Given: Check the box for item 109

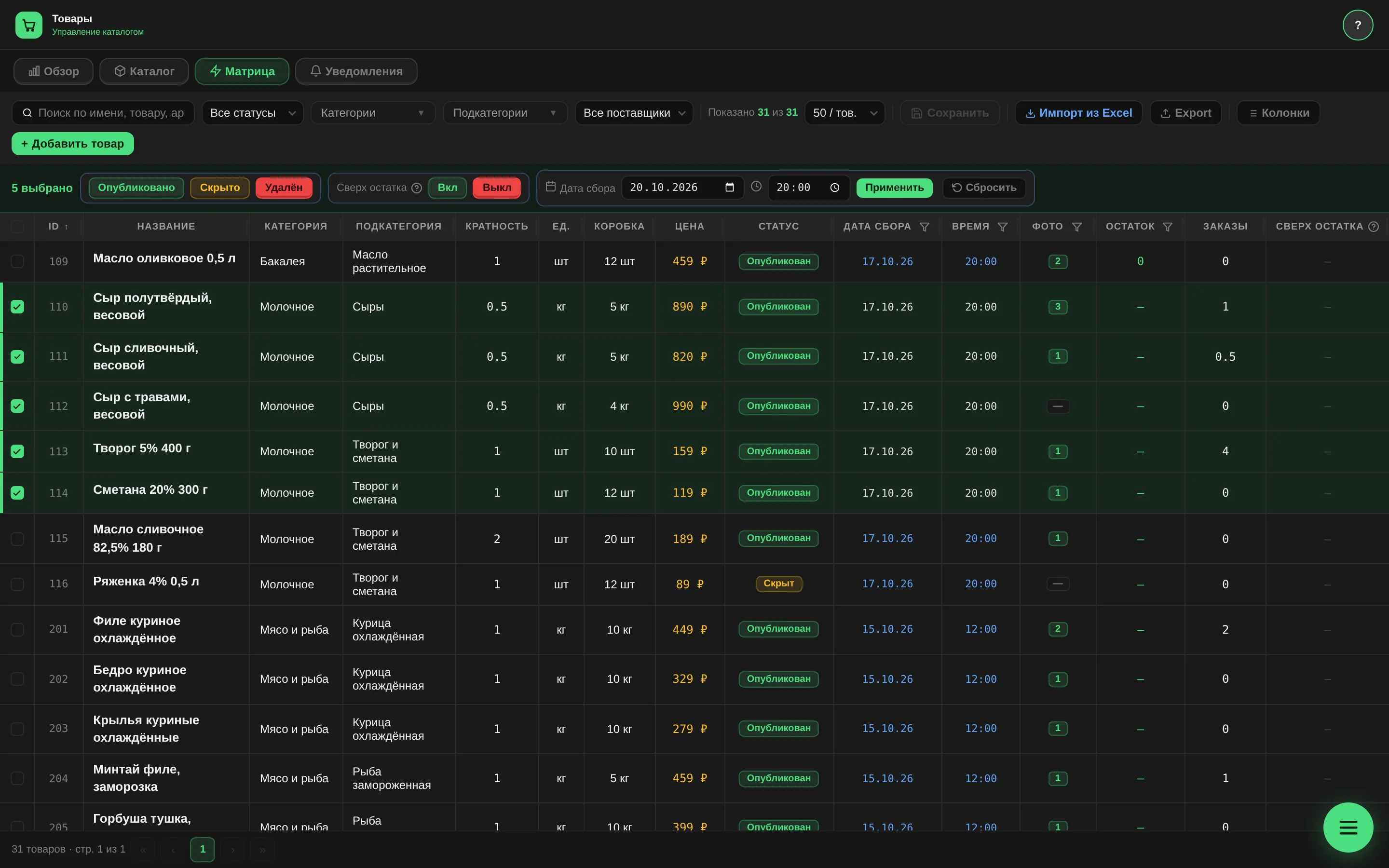Looking at the screenshot, I should click(x=17, y=261).
